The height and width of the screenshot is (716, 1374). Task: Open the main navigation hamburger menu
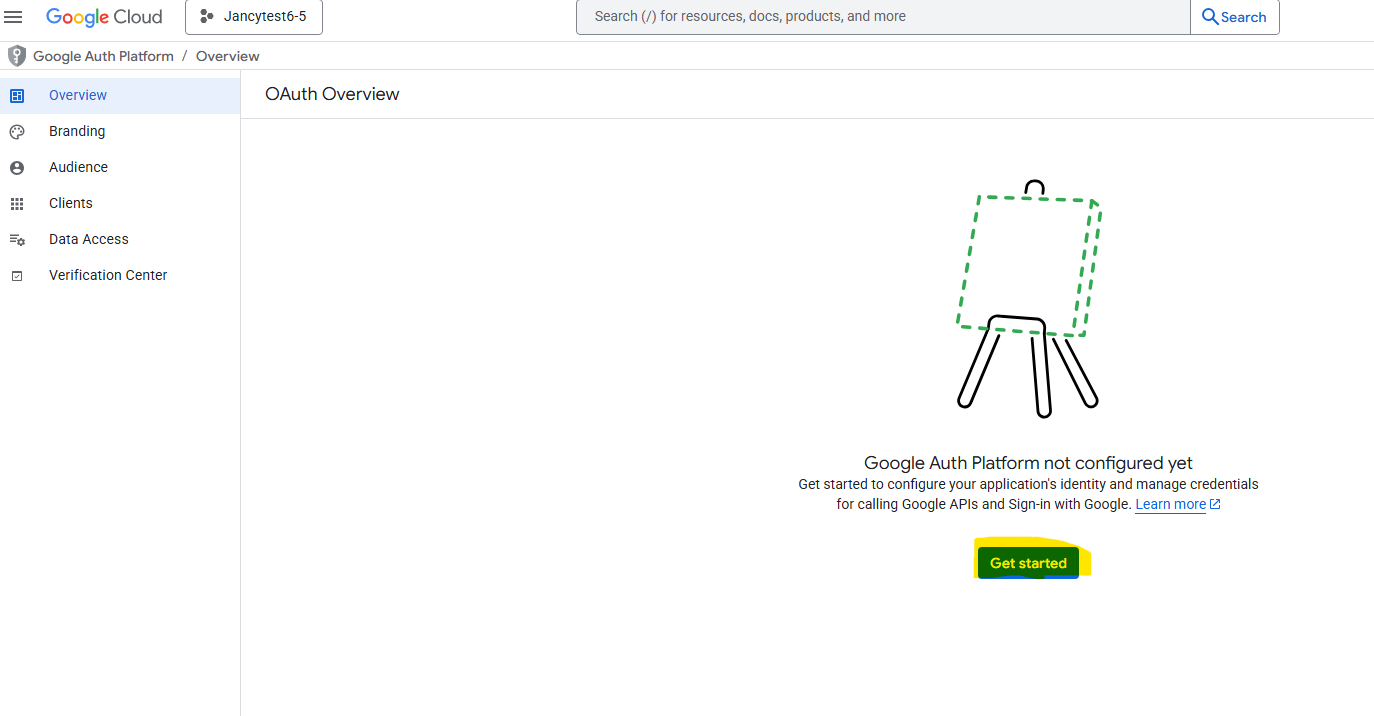click(14, 17)
